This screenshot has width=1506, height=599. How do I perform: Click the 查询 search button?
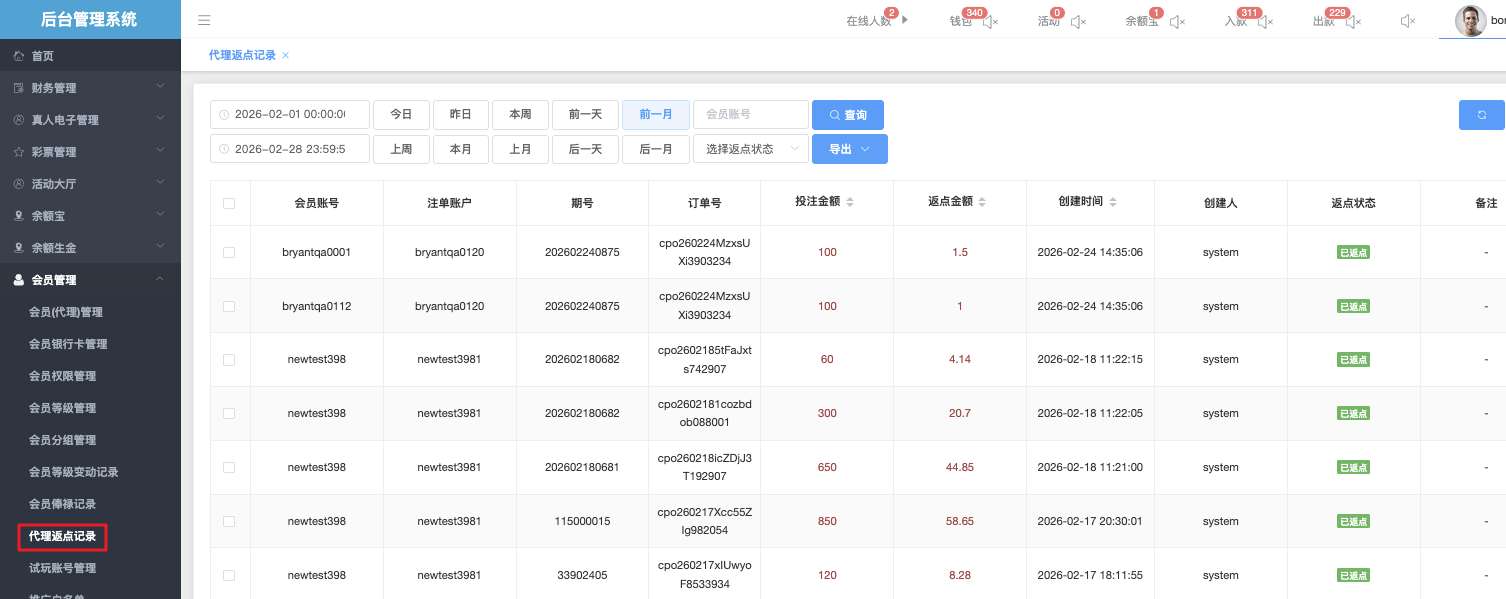click(847, 115)
